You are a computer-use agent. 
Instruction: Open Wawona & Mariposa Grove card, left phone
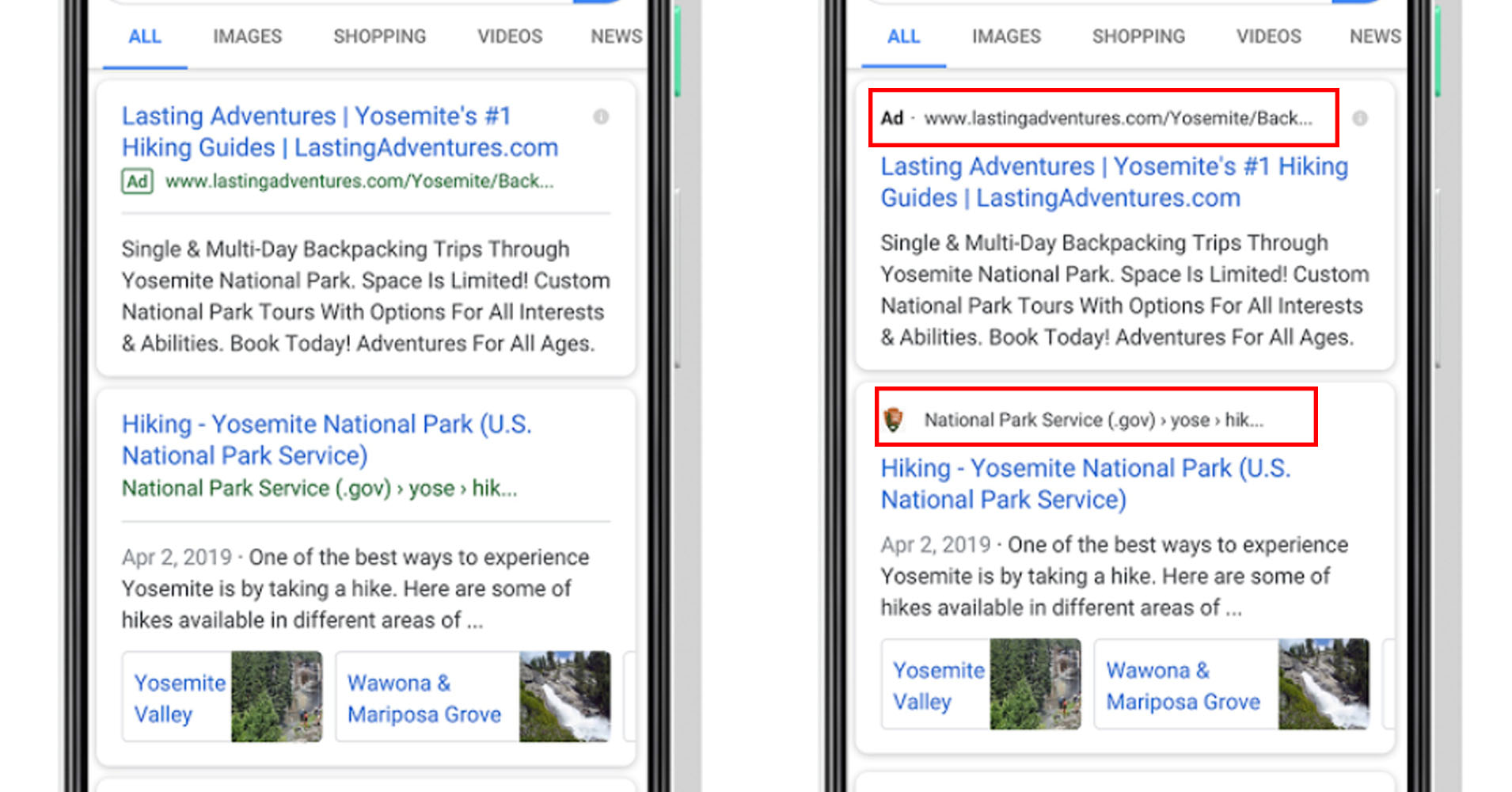(x=473, y=697)
